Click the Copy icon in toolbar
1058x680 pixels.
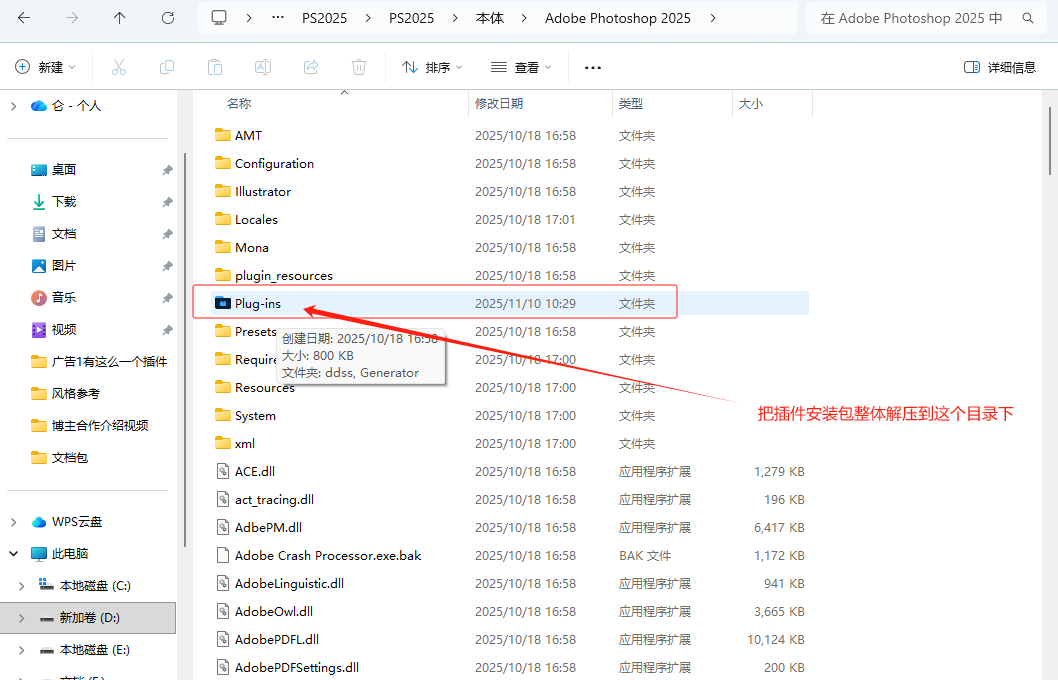pyautogui.click(x=167, y=67)
